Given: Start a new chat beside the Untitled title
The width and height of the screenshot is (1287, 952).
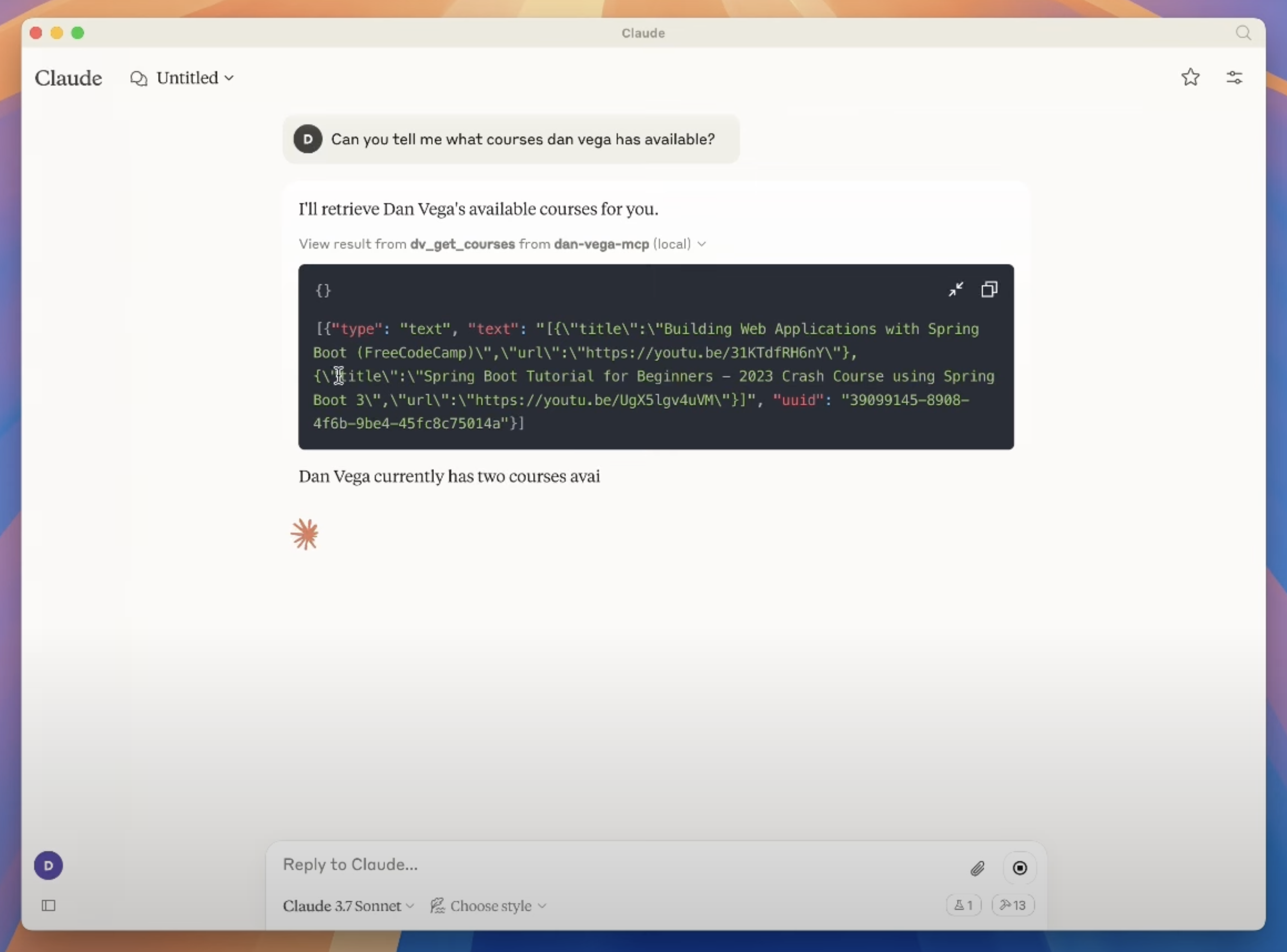Looking at the screenshot, I should coord(138,78).
